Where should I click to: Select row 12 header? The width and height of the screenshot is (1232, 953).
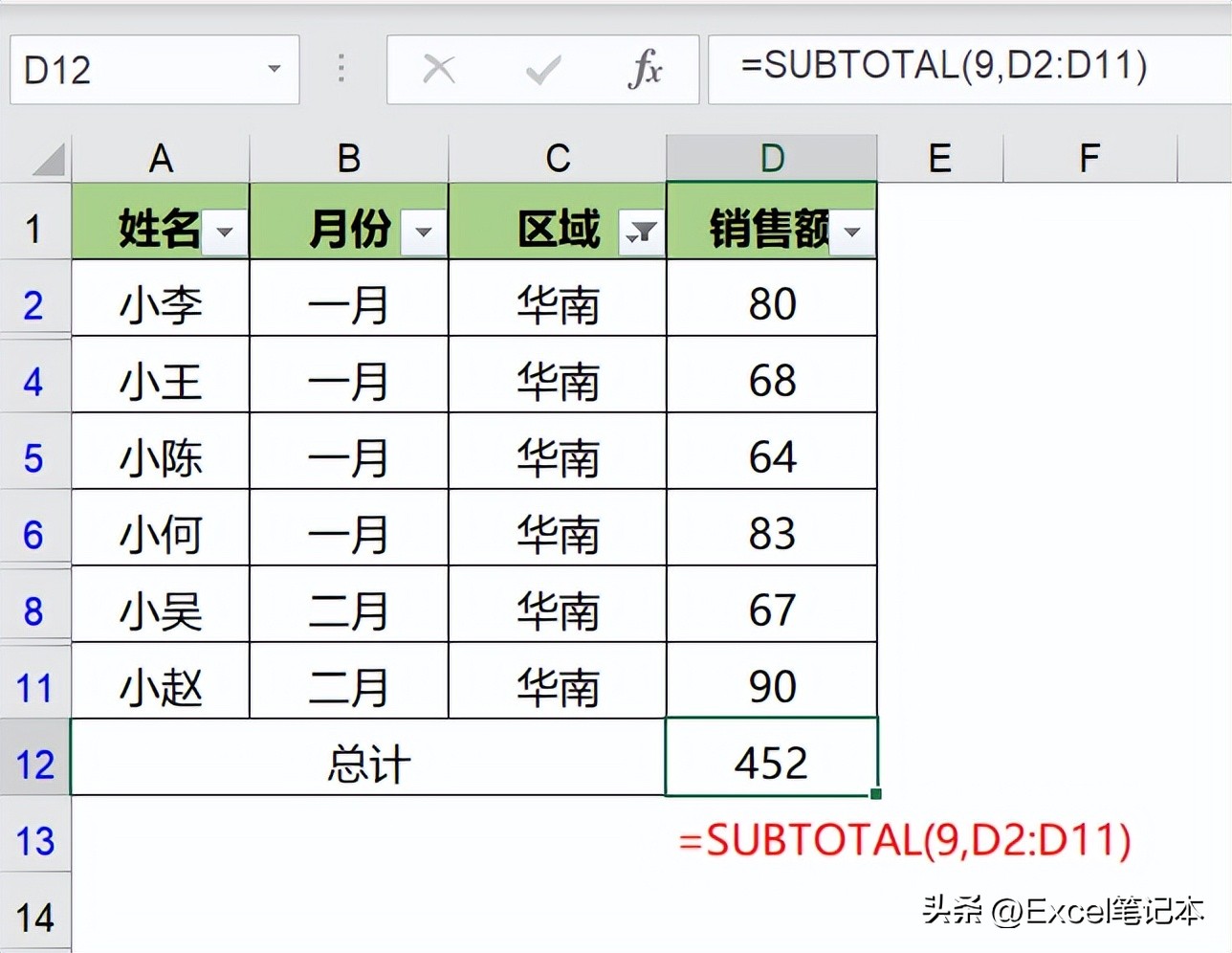(x=35, y=761)
